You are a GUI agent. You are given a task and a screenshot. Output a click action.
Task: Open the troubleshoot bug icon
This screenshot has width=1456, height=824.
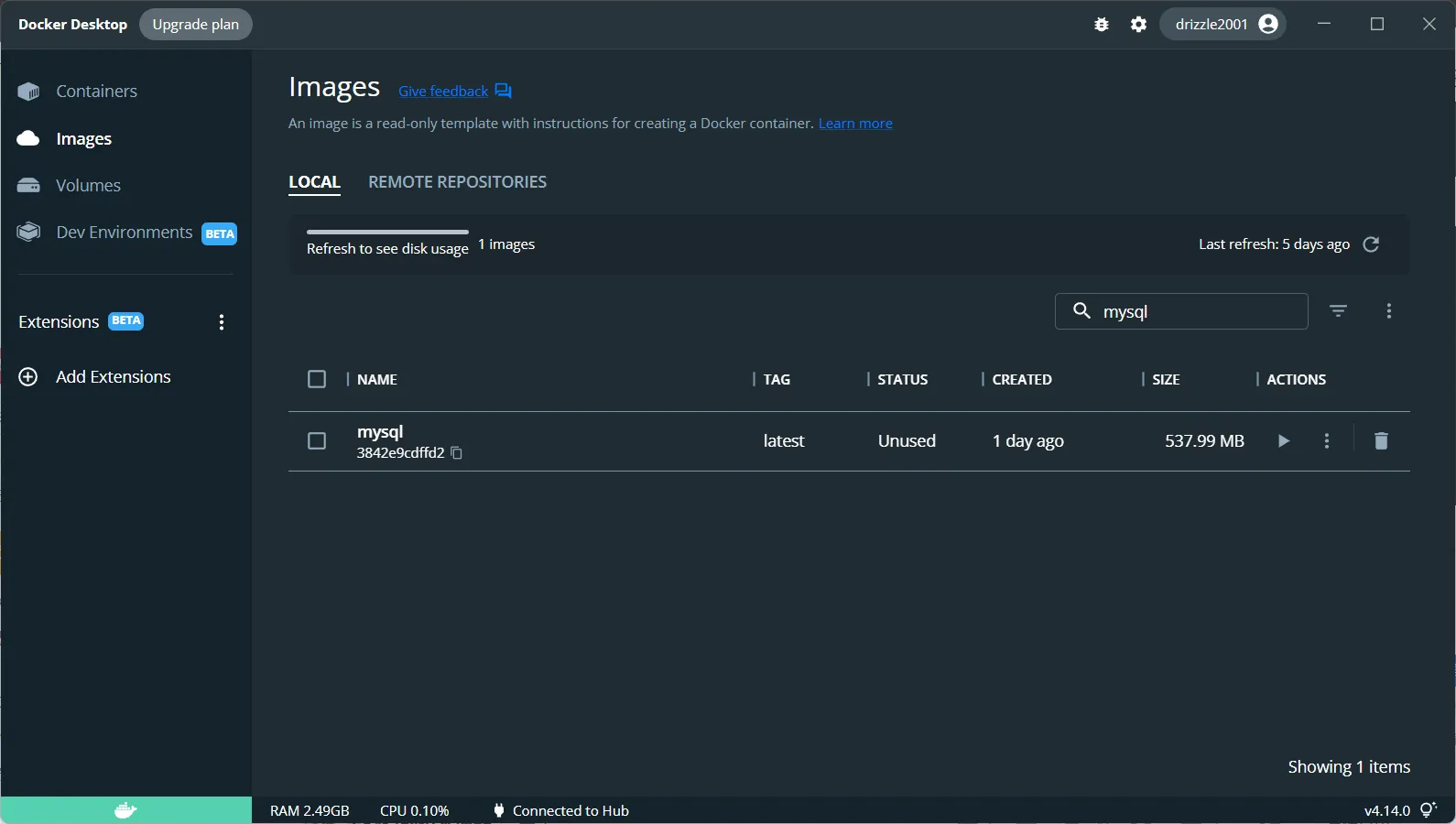(1101, 25)
